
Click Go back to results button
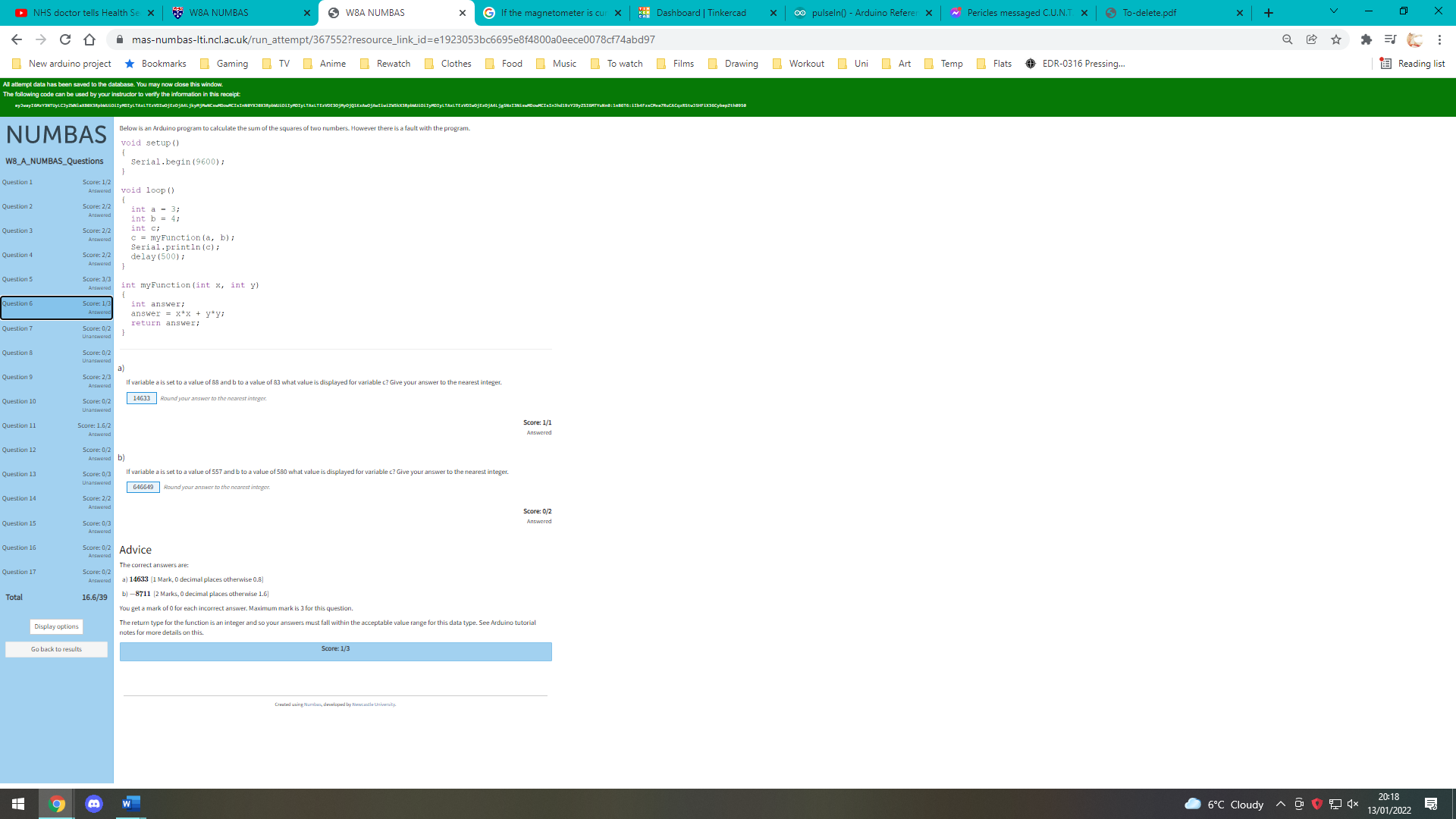click(56, 649)
